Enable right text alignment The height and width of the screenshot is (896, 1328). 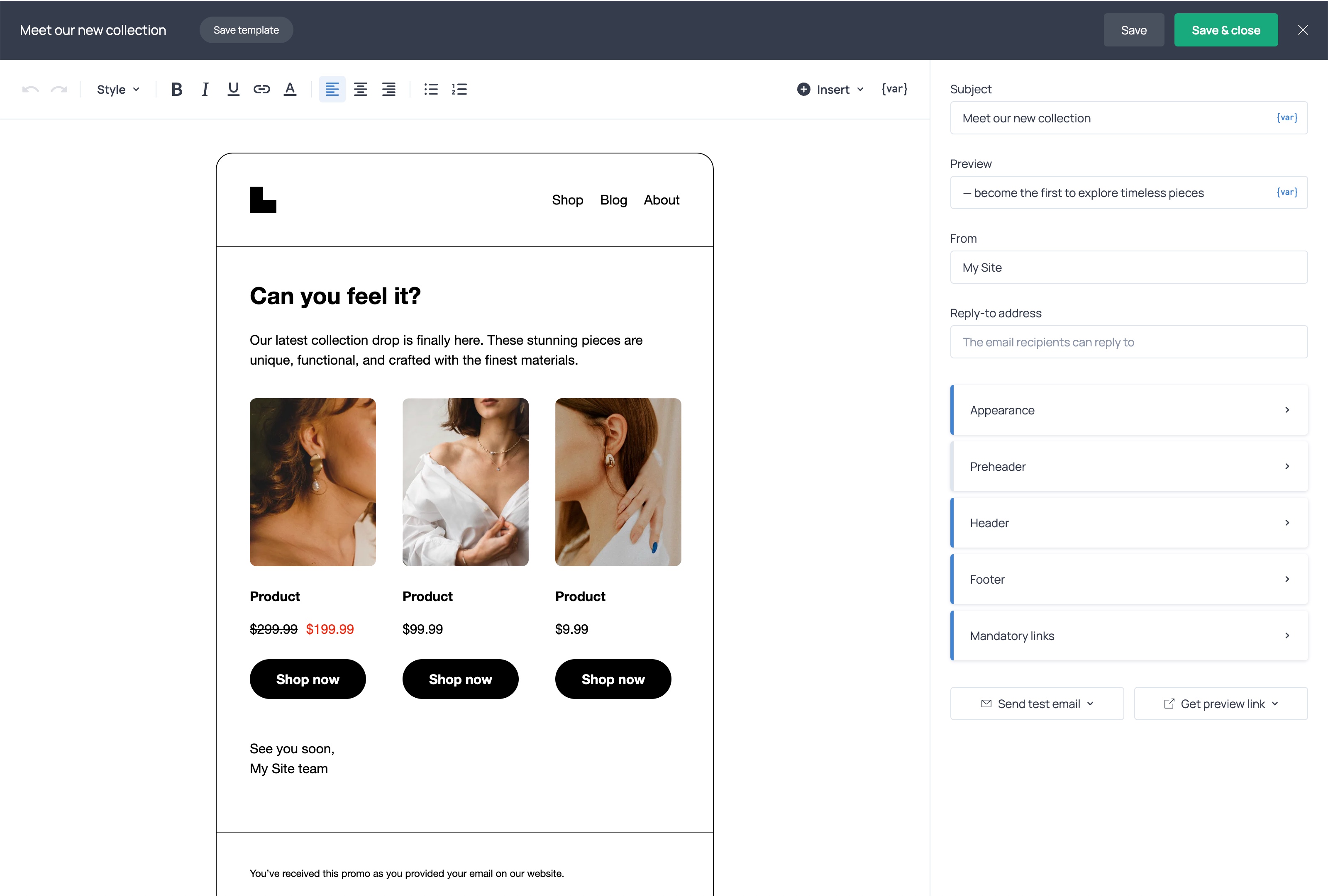[x=388, y=89]
